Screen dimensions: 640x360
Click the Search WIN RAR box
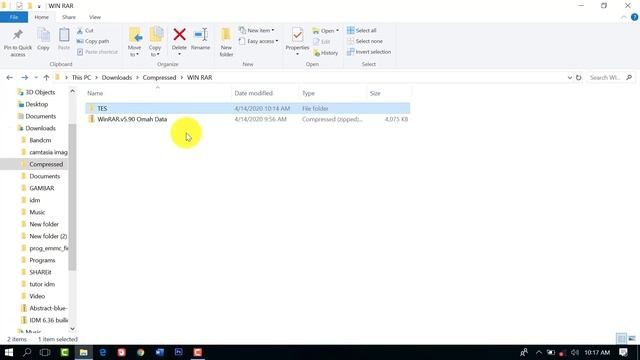pyautogui.click(x=610, y=78)
